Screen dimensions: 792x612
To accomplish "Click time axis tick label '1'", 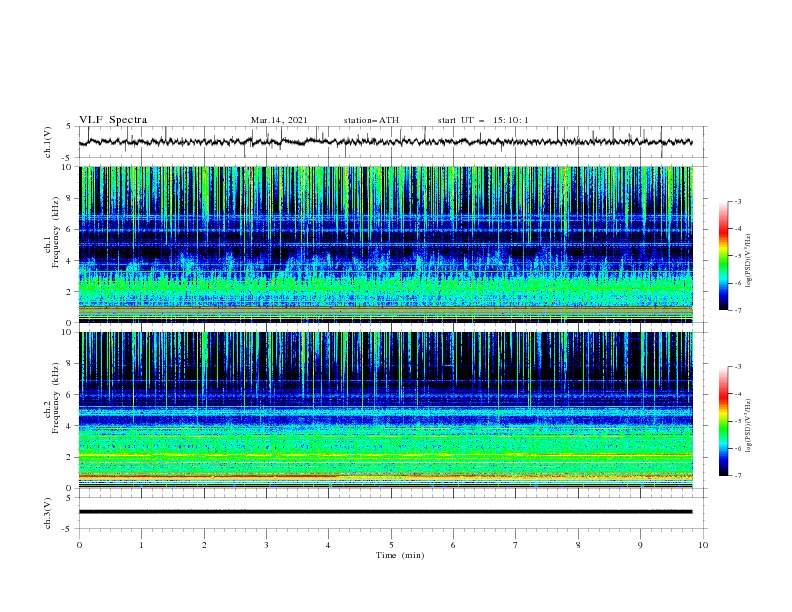I will coord(141,545).
